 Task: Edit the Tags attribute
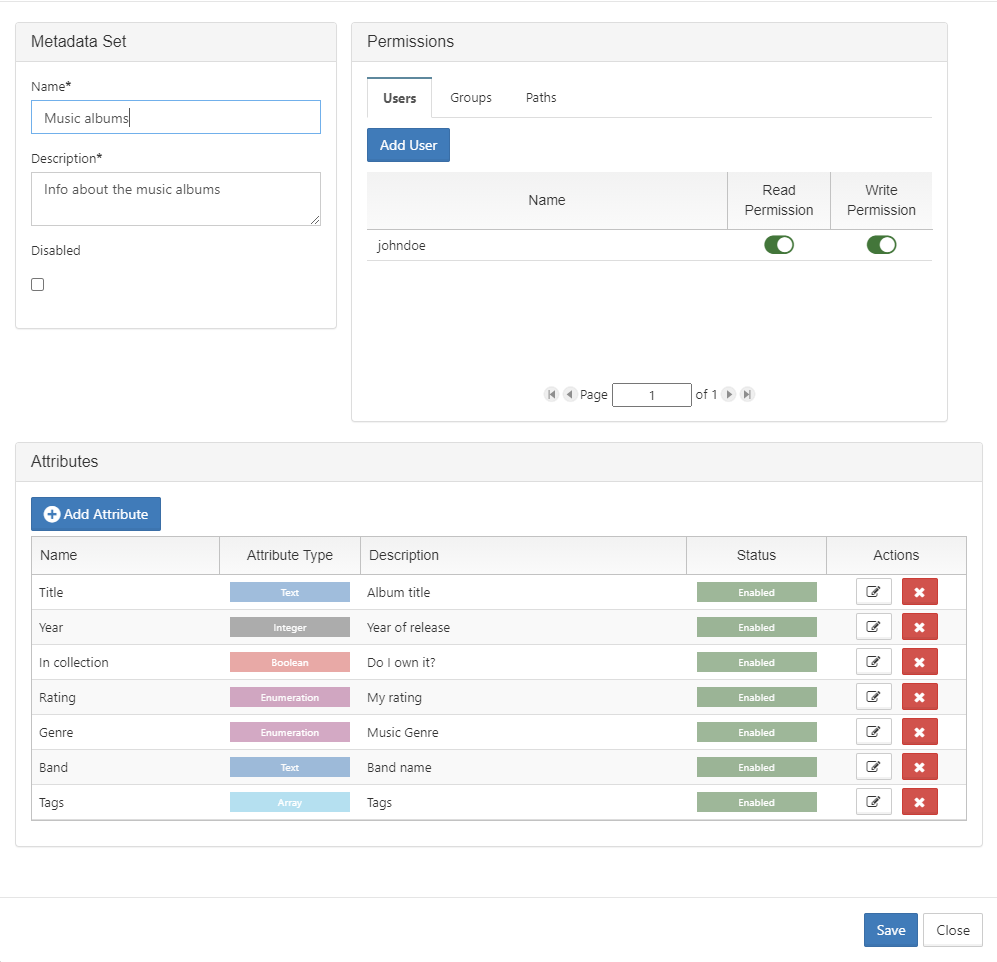coord(874,802)
